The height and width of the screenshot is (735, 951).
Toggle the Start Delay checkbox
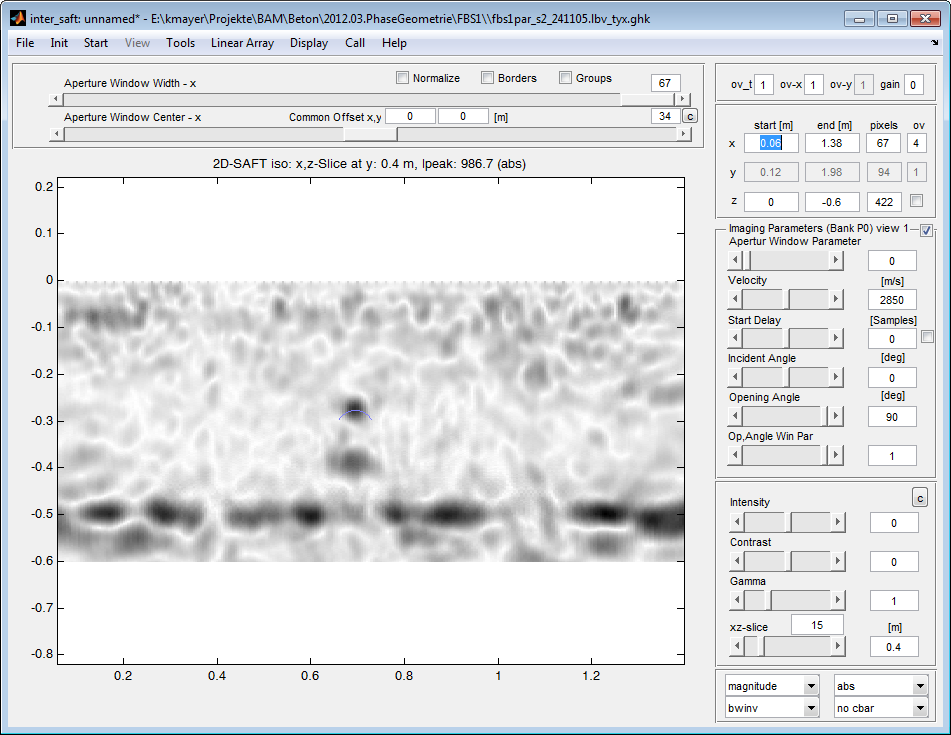927,337
